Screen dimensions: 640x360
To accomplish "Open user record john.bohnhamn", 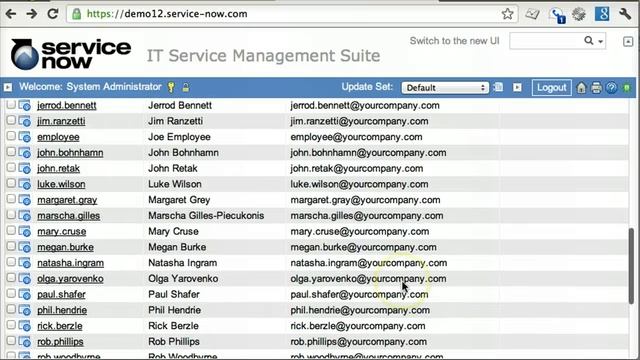I will (x=70, y=153).
